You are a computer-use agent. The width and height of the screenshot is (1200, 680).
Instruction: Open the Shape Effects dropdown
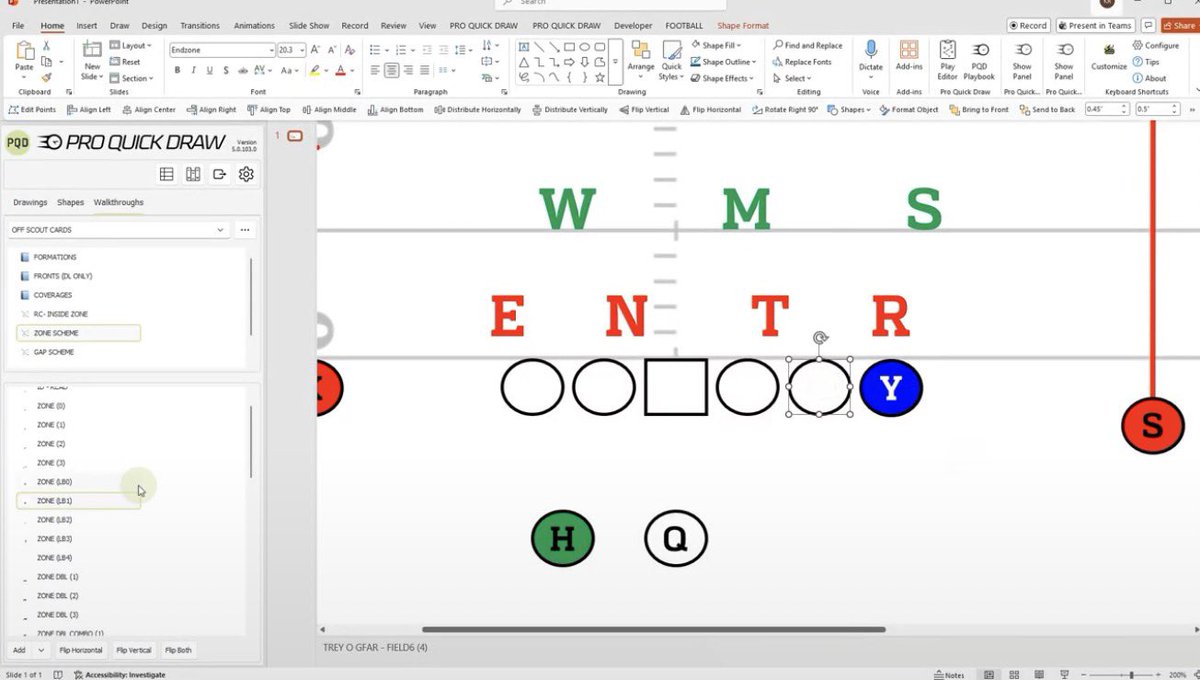(724, 78)
